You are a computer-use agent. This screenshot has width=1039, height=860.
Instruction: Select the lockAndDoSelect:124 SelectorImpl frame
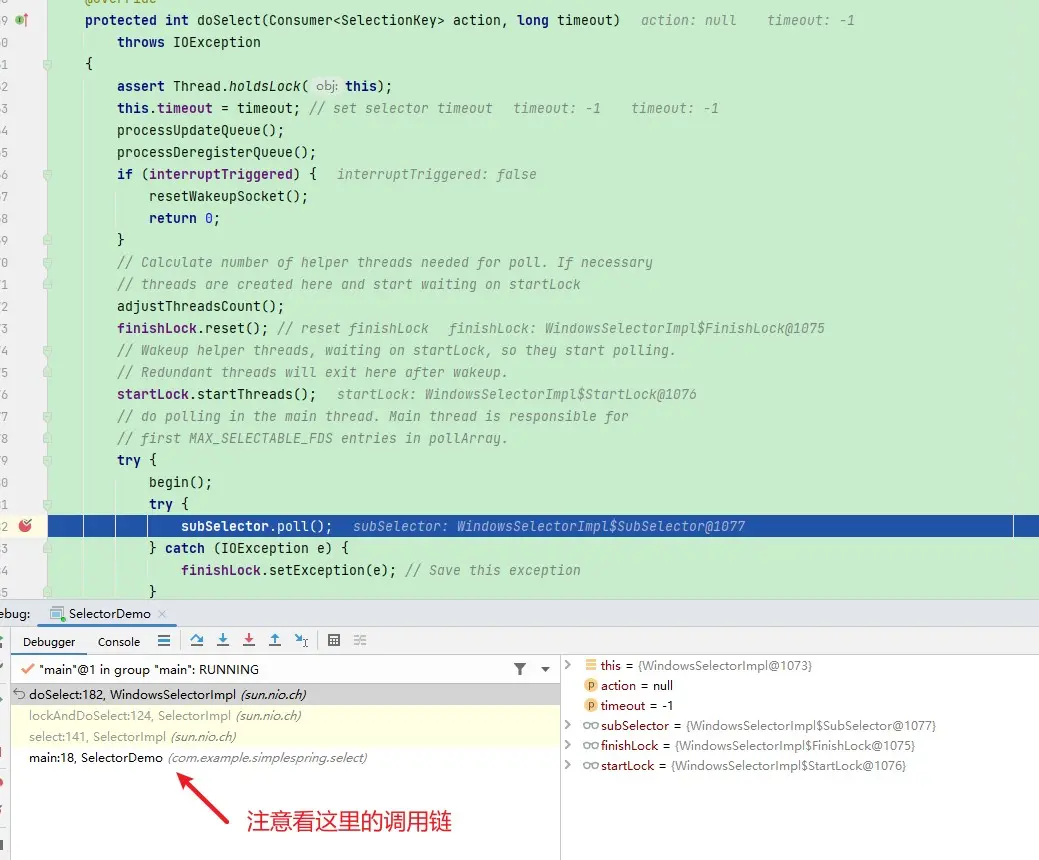coord(286,716)
